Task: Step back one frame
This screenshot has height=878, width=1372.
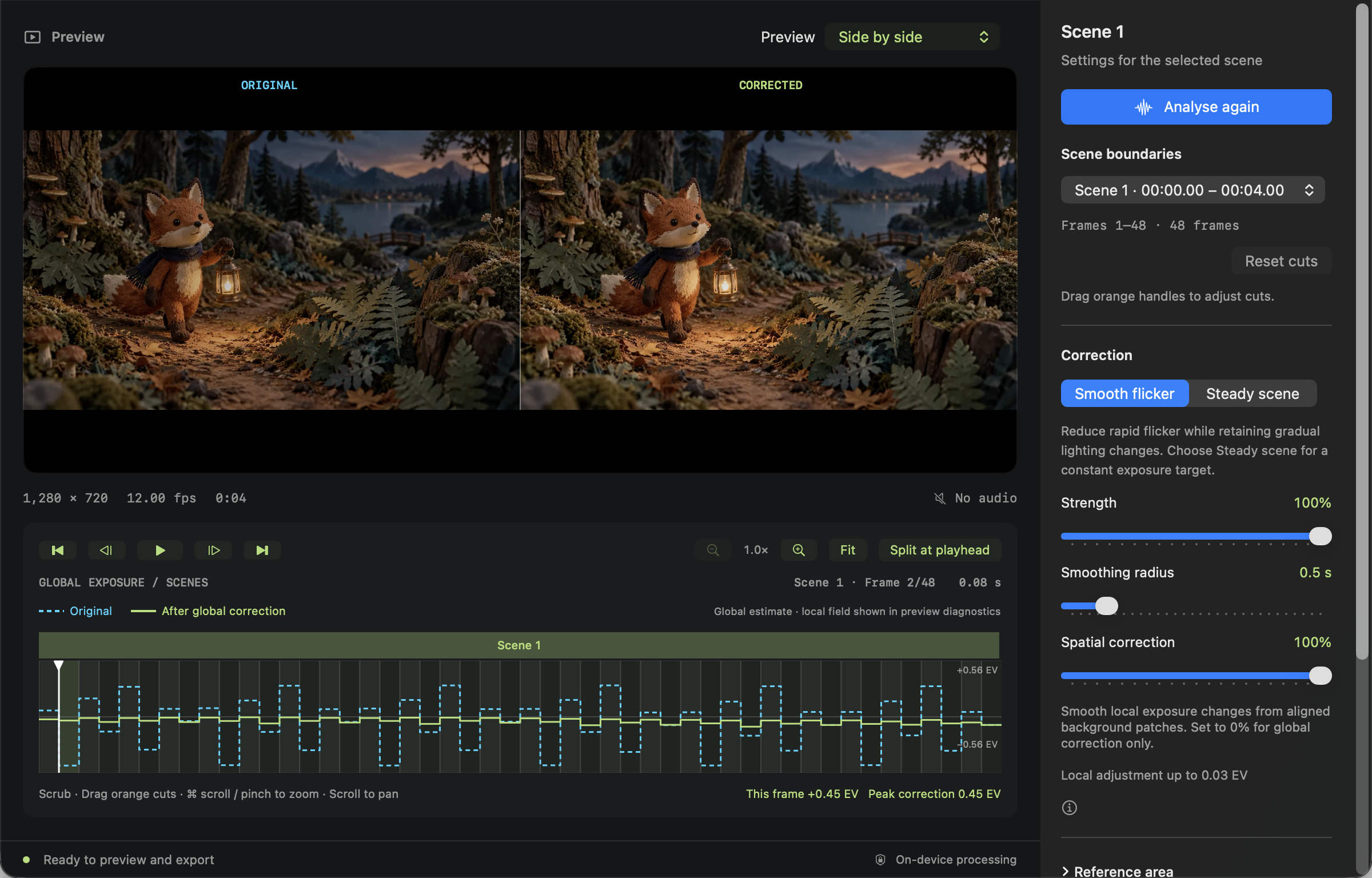Action: 106,550
